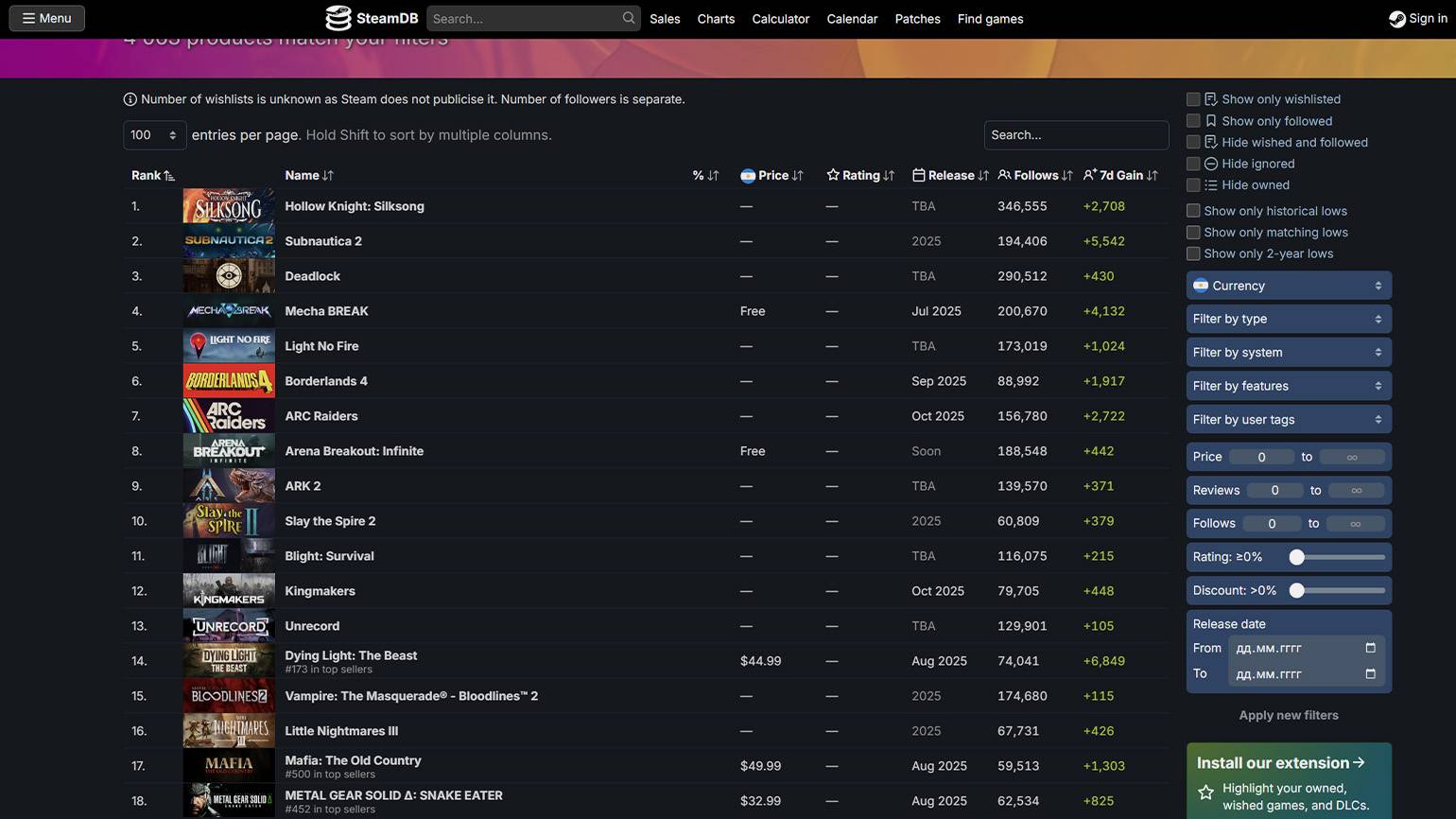Click the SteamDB logo icon
The image size is (1456, 819).
[338, 18]
